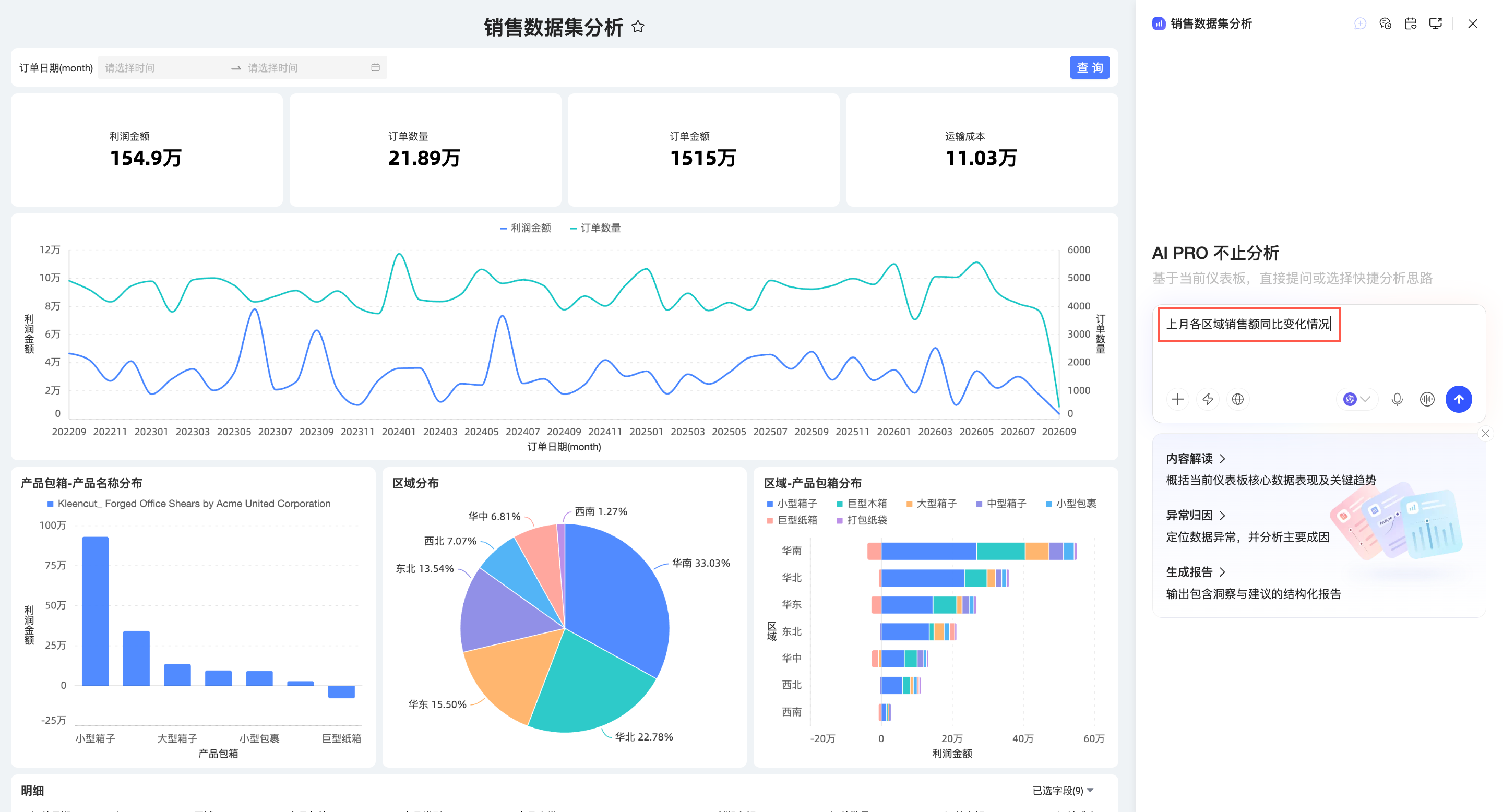Screen dimensions: 1503x812
Task: Click the app logo next to 销售数据集分析
Action: point(1159,23)
